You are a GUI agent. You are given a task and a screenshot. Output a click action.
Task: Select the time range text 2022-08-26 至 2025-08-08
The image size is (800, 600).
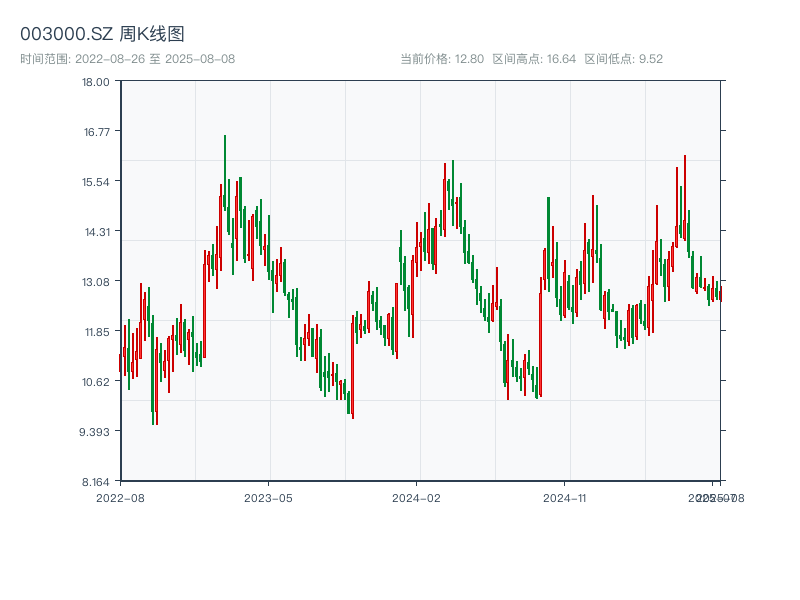tap(155, 59)
